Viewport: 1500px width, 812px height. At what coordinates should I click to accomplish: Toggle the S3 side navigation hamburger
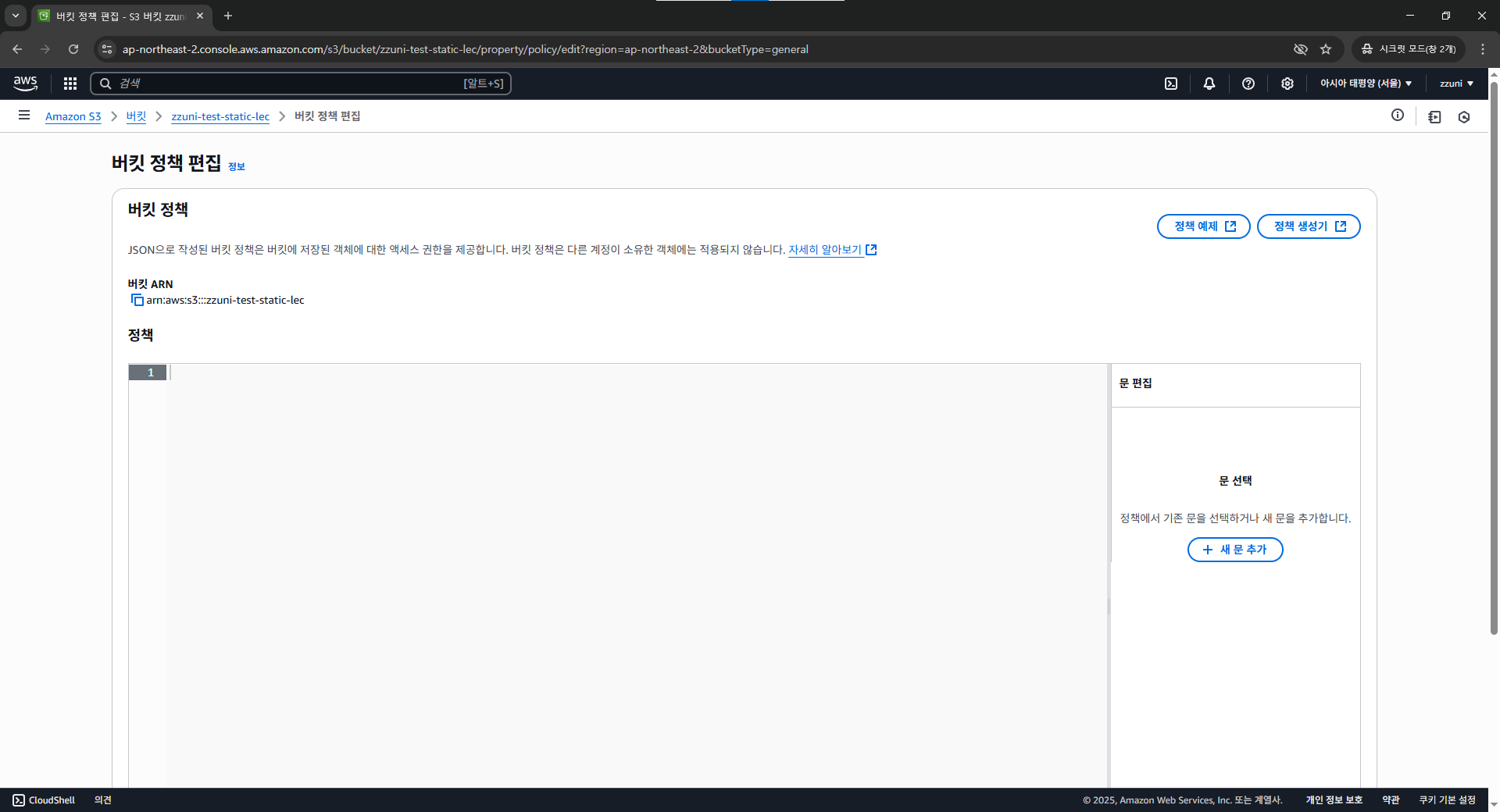click(x=24, y=116)
